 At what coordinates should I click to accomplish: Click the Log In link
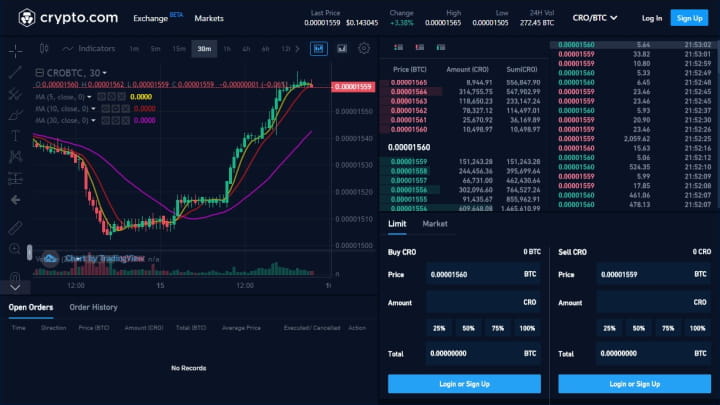pyautogui.click(x=652, y=18)
